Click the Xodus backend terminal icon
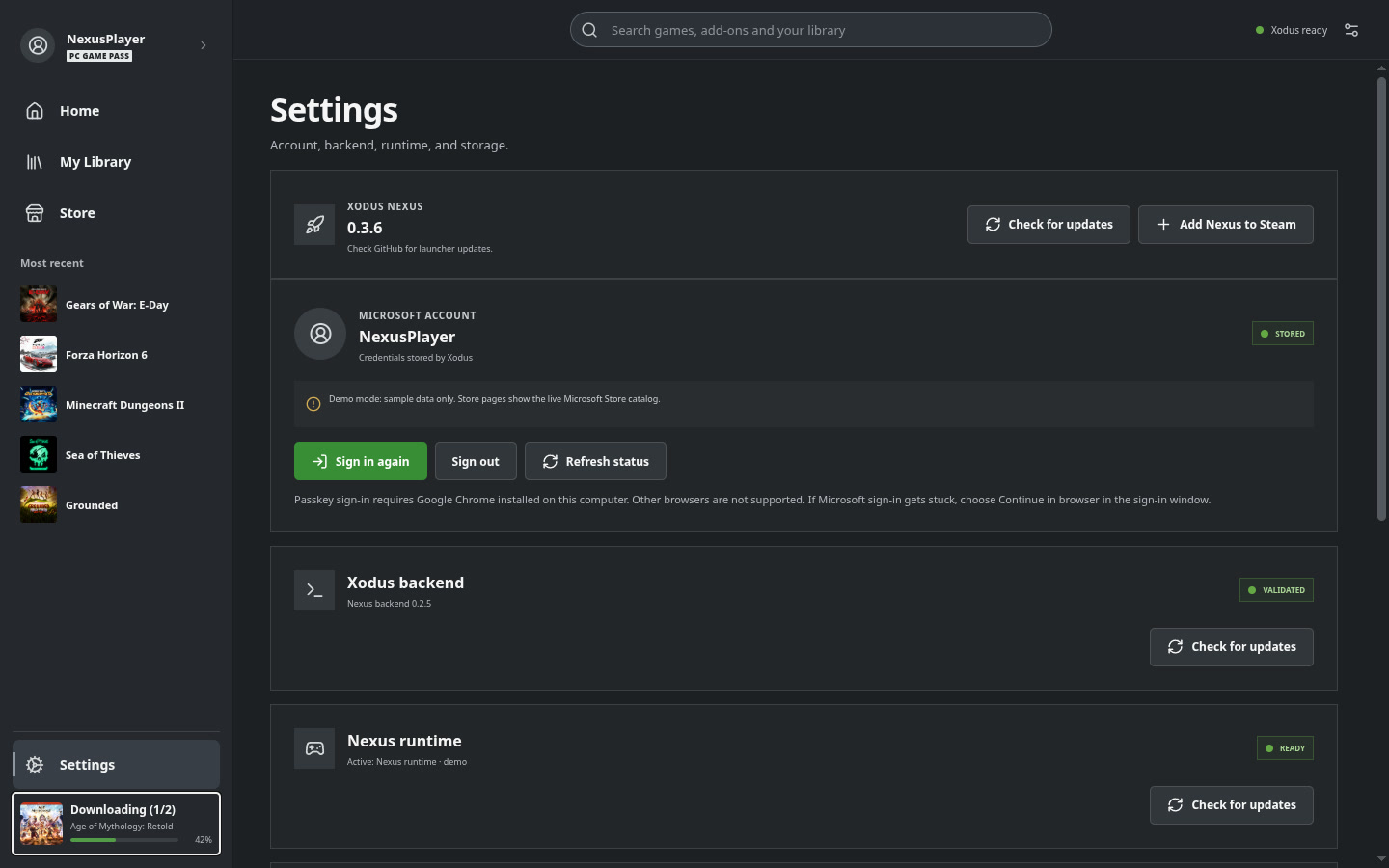Image resolution: width=1389 pixels, height=868 pixels. 314,590
